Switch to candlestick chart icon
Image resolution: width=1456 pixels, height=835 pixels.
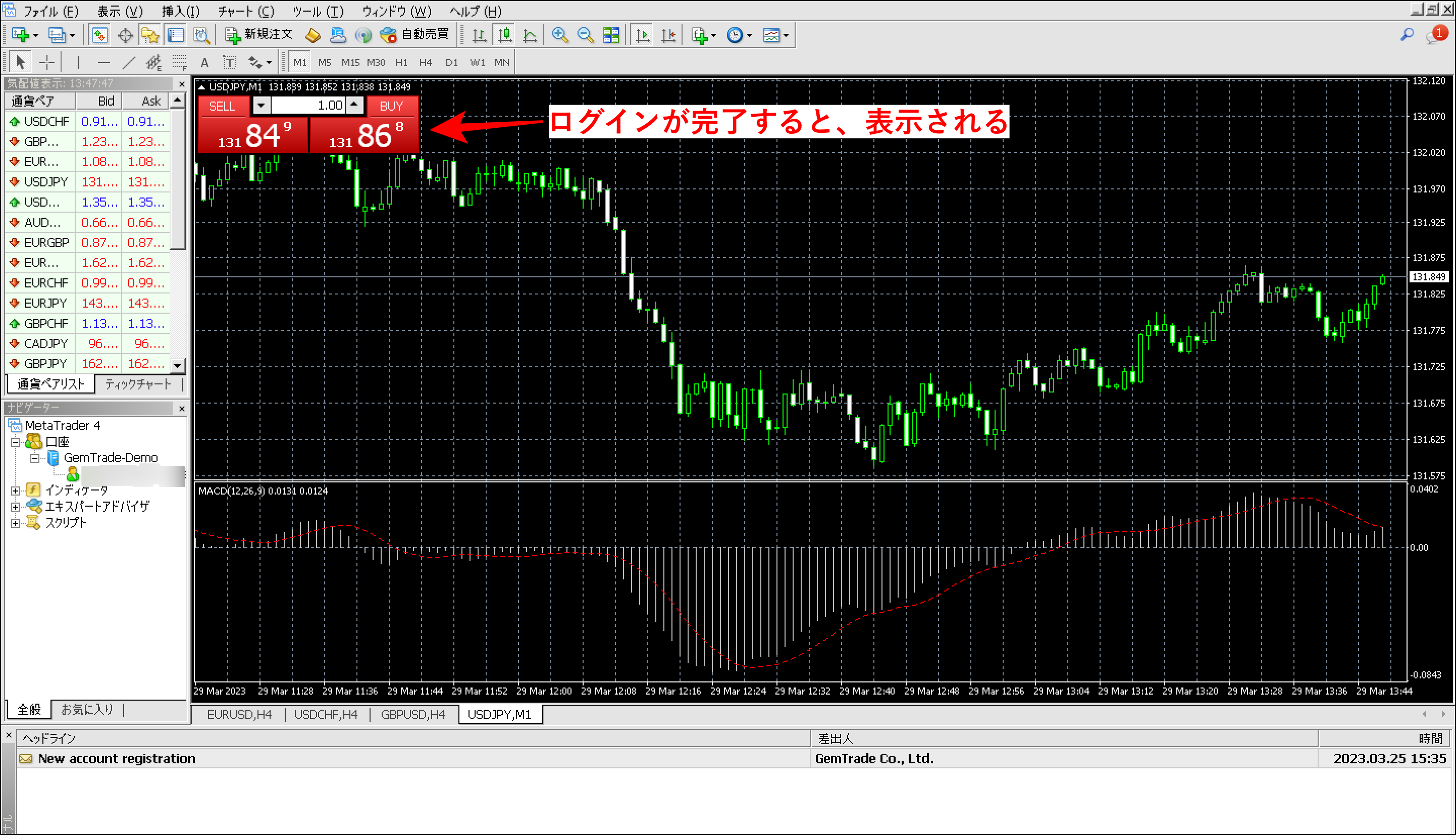pyautogui.click(x=504, y=35)
